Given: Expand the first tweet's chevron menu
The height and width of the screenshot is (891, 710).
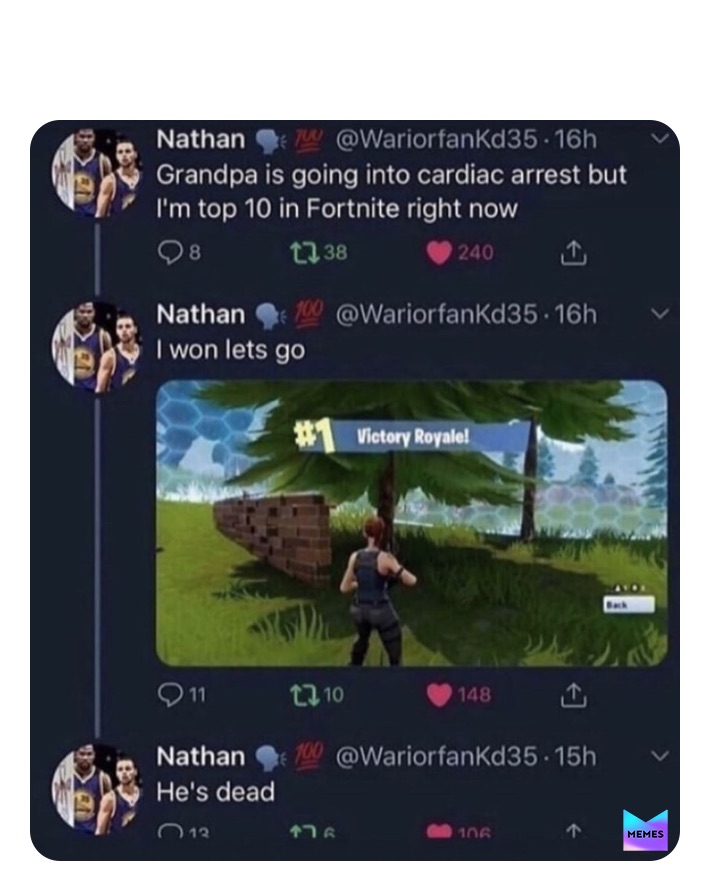Looking at the screenshot, I should pos(659,140).
